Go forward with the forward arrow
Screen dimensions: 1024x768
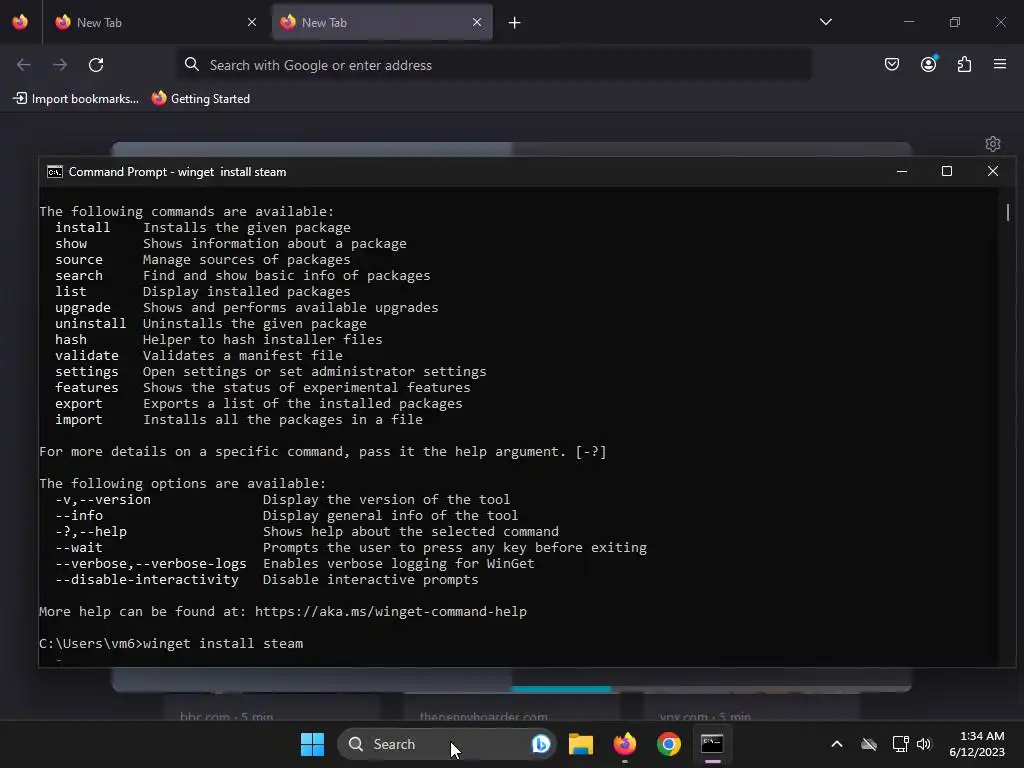point(60,65)
